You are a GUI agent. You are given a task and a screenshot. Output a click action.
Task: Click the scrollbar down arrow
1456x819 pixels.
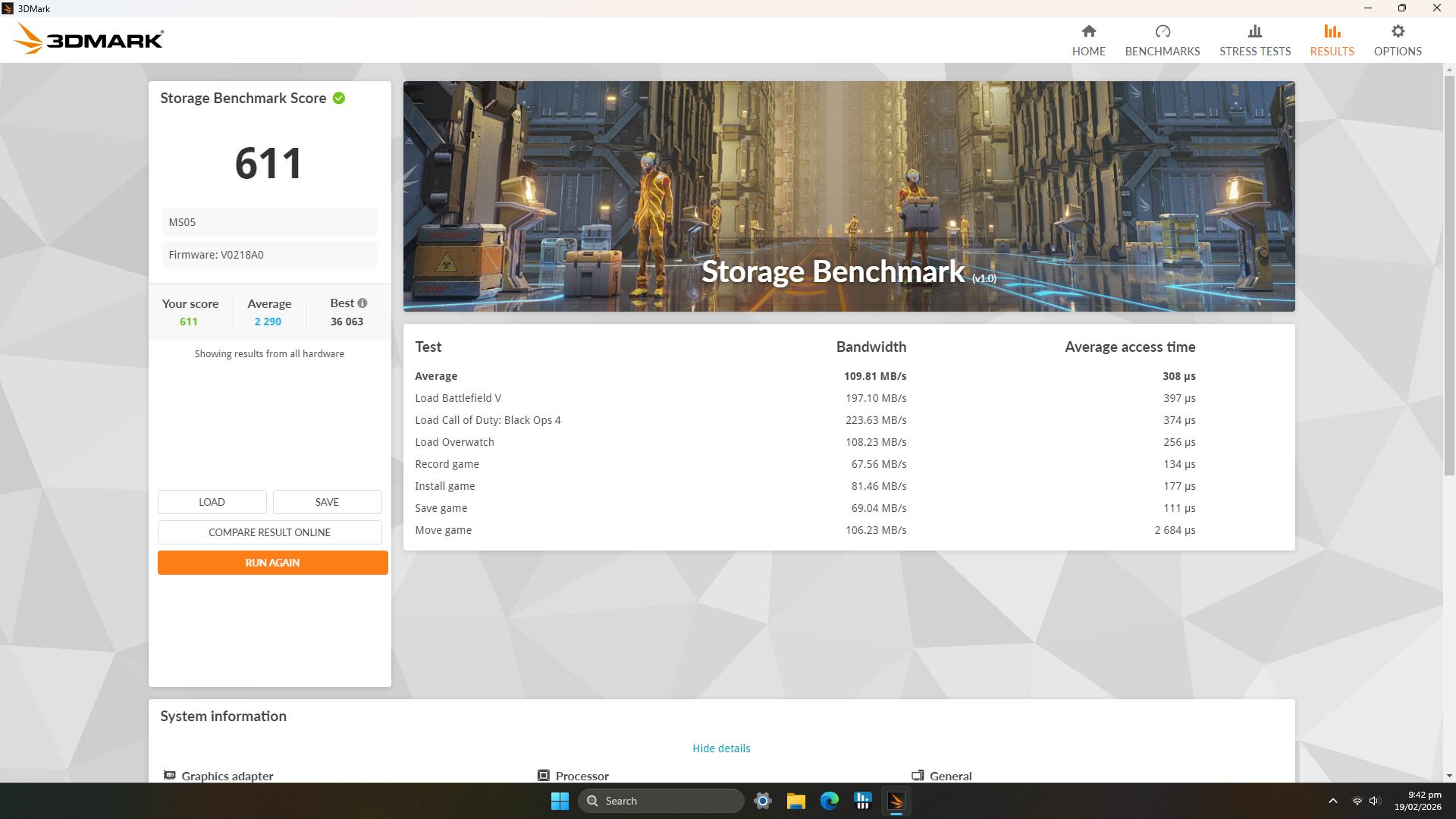point(1449,776)
